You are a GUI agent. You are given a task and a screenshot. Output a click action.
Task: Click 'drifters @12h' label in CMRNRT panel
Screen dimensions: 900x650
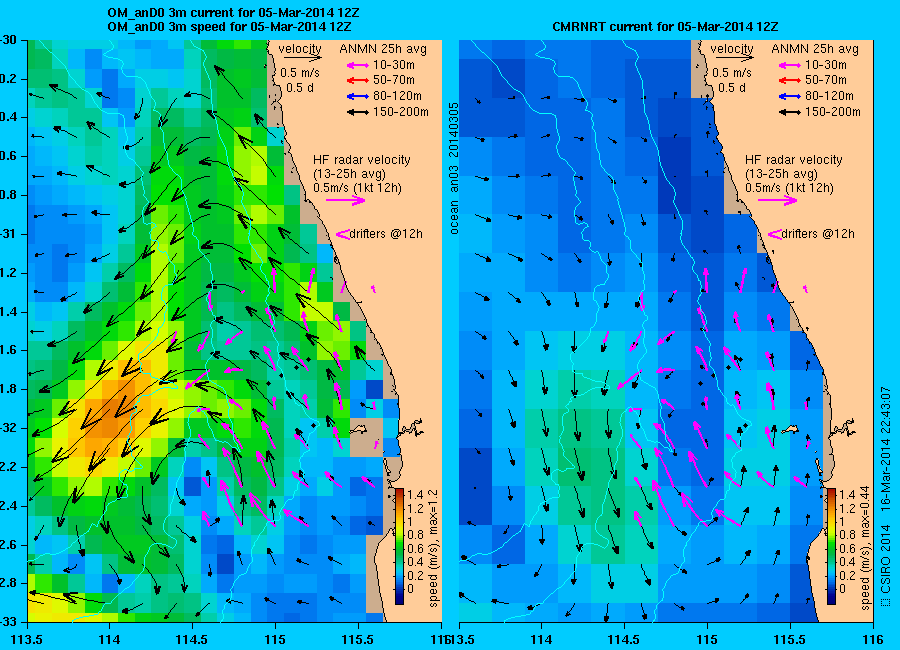(818, 234)
